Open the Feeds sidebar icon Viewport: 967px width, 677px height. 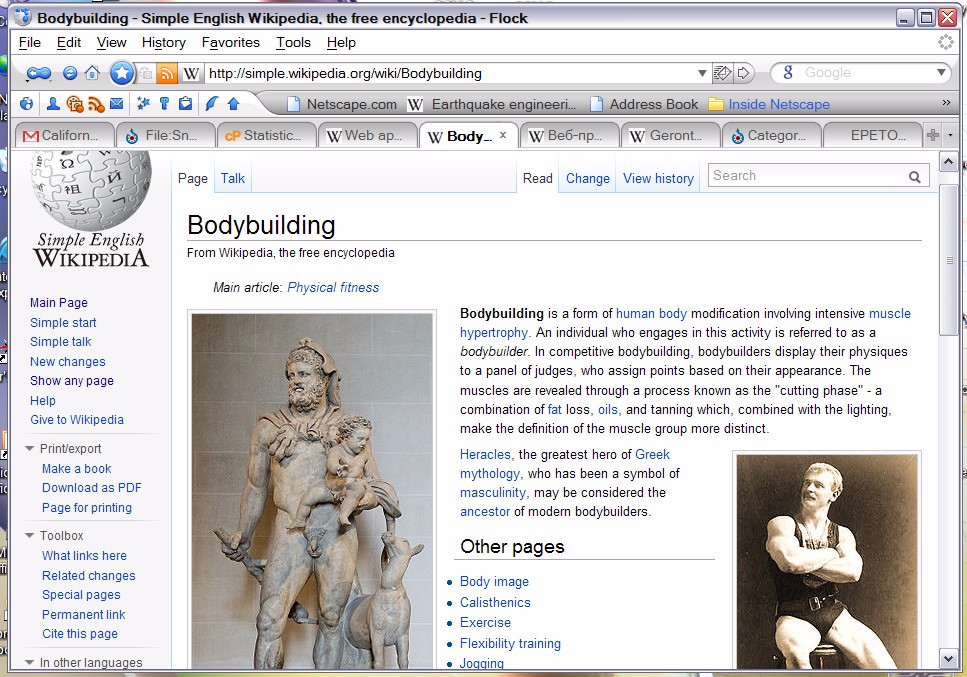point(96,104)
